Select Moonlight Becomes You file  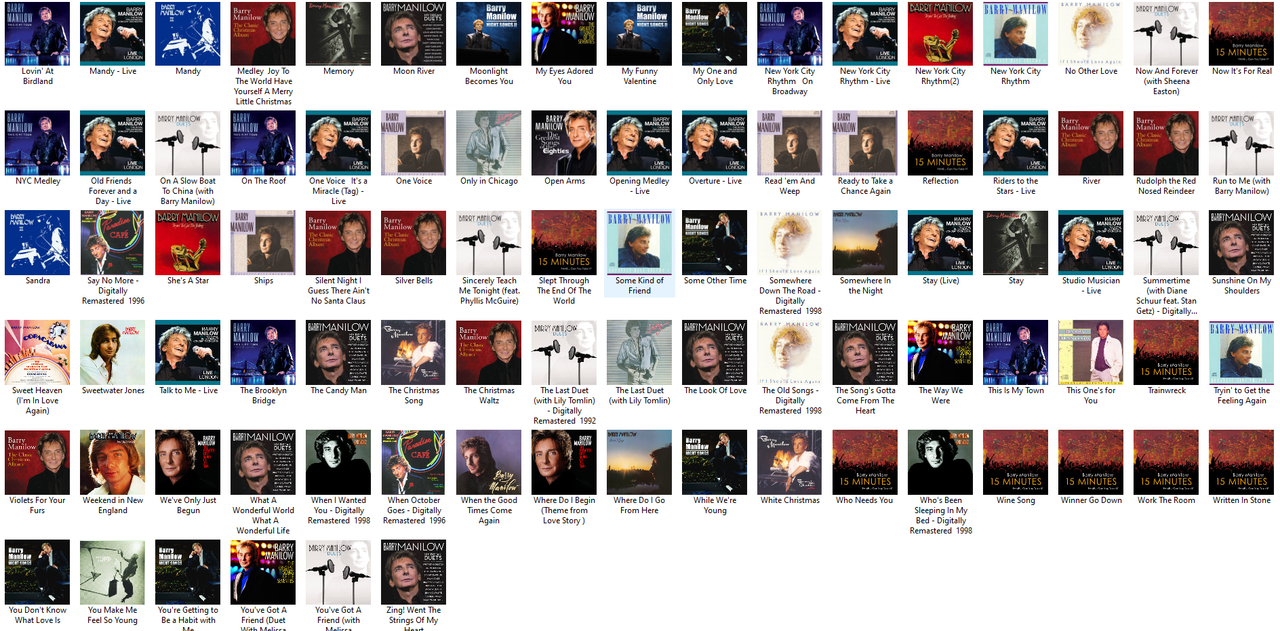[x=489, y=34]
